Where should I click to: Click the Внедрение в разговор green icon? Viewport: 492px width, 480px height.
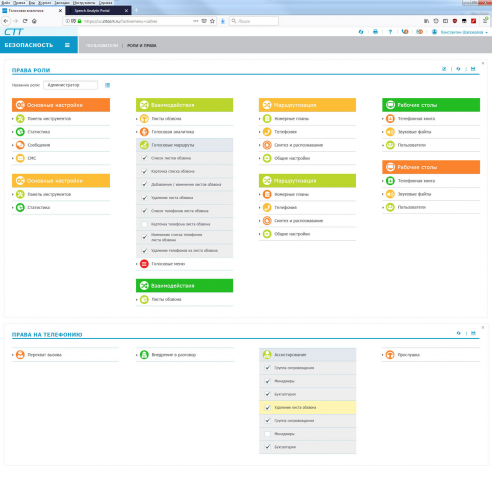tap(144, 355)
